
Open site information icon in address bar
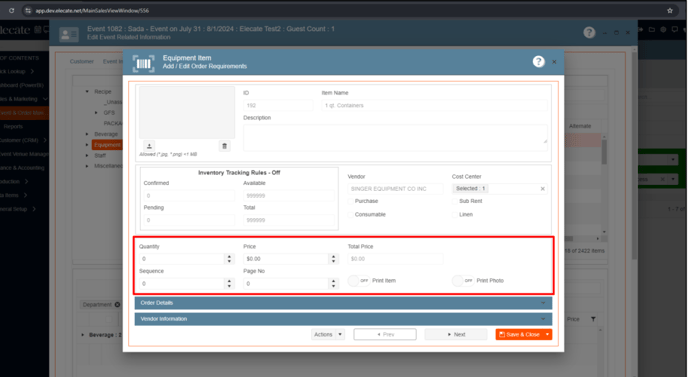click(28, 11)
